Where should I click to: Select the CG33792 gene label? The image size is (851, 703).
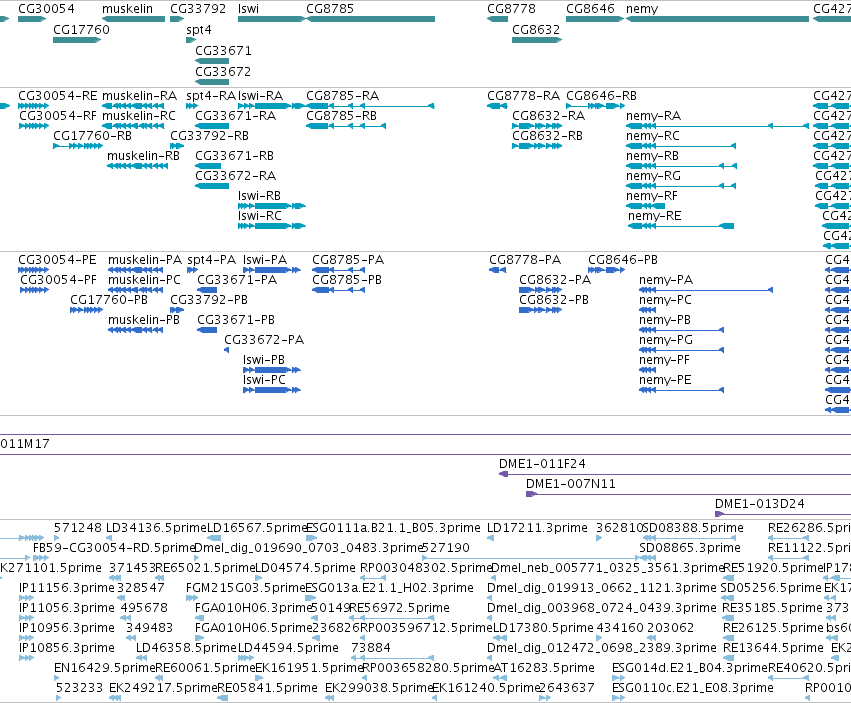click(x=198, y=9)
